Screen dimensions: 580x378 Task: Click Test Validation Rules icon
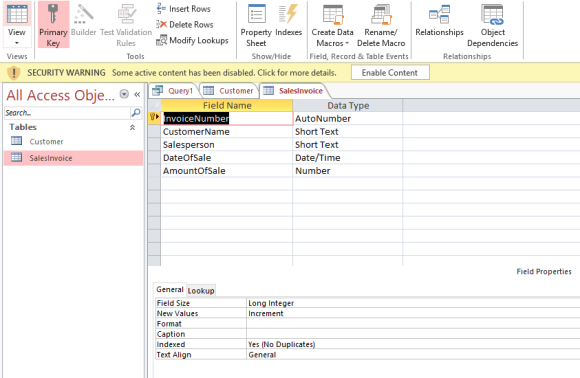click(126, 14)
